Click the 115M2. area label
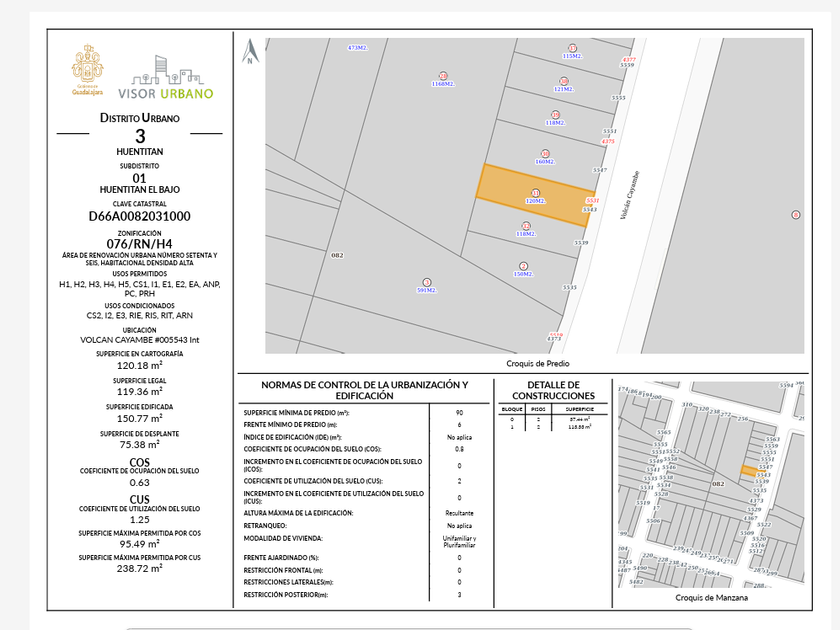 click(572, 56)
